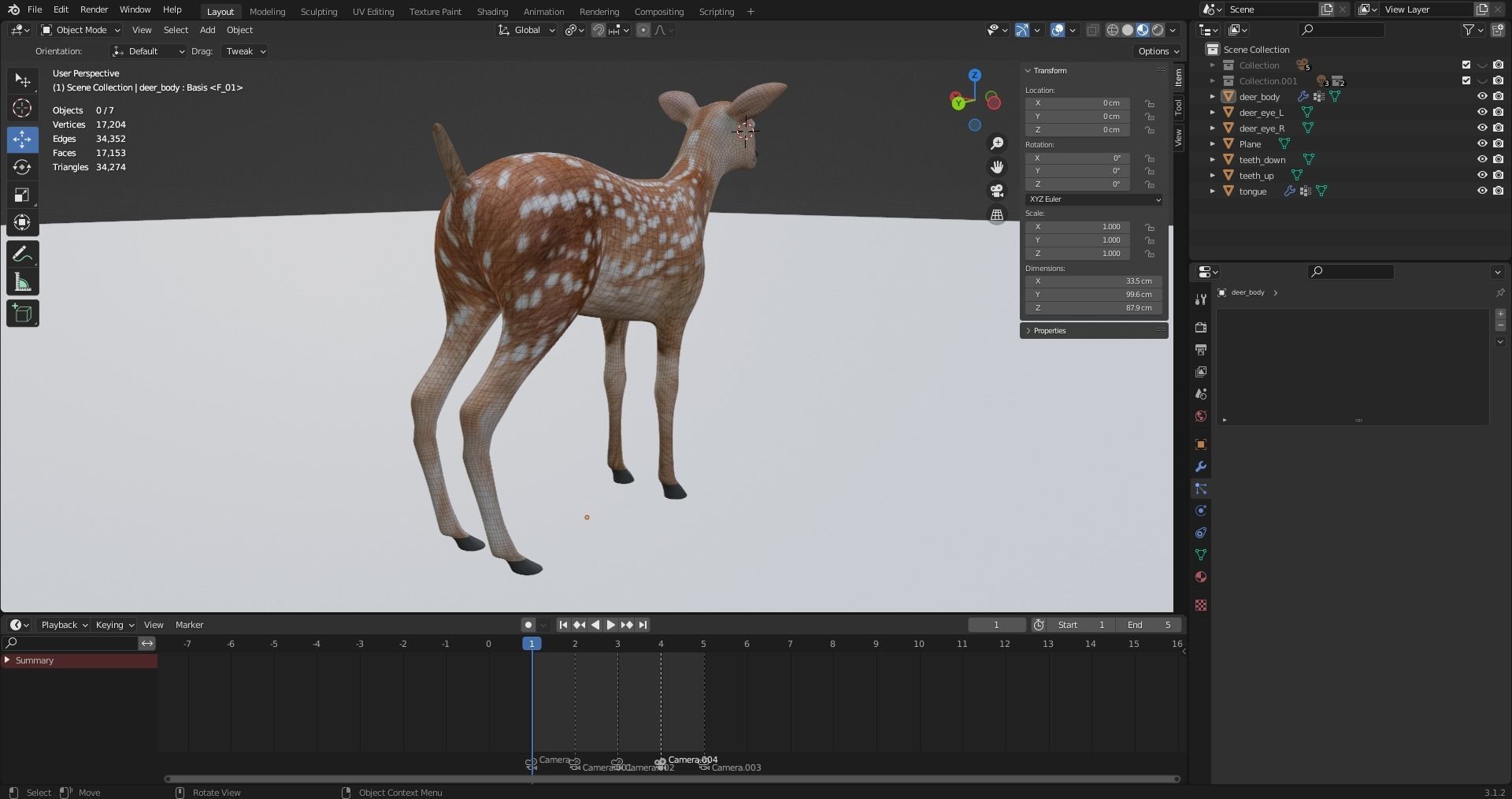The width and height of the screenshot is (1512, 799).
Task: Select the Annotate tool
Action: click(22, 254)
